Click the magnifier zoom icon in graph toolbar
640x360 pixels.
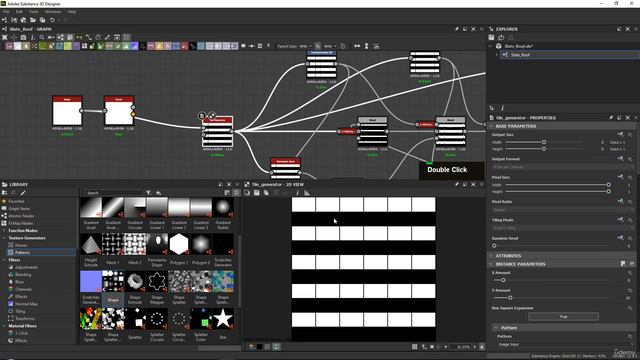click(x=42, y=37)
